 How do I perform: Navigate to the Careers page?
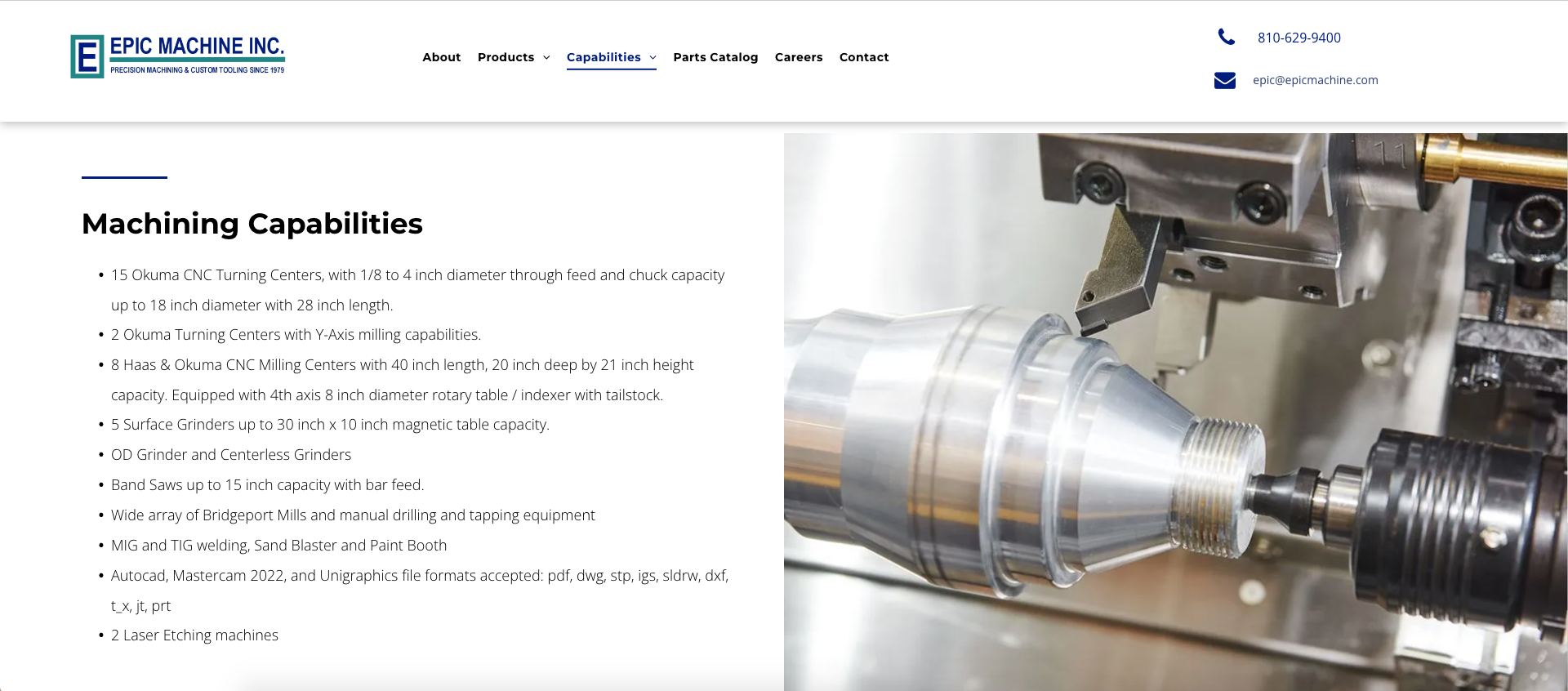click(x=799, y=57)
